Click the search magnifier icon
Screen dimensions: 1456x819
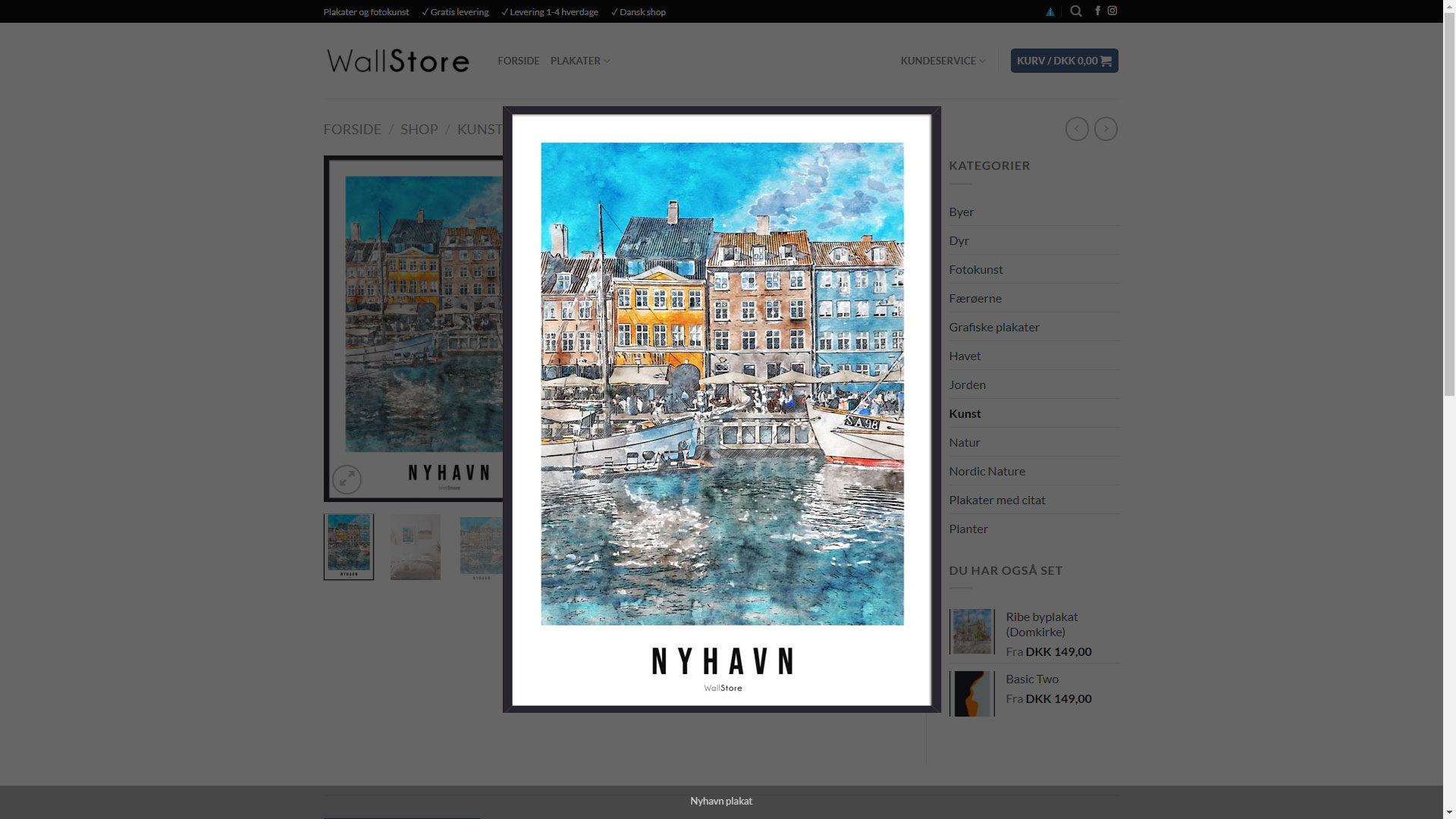coord(1075,11)
